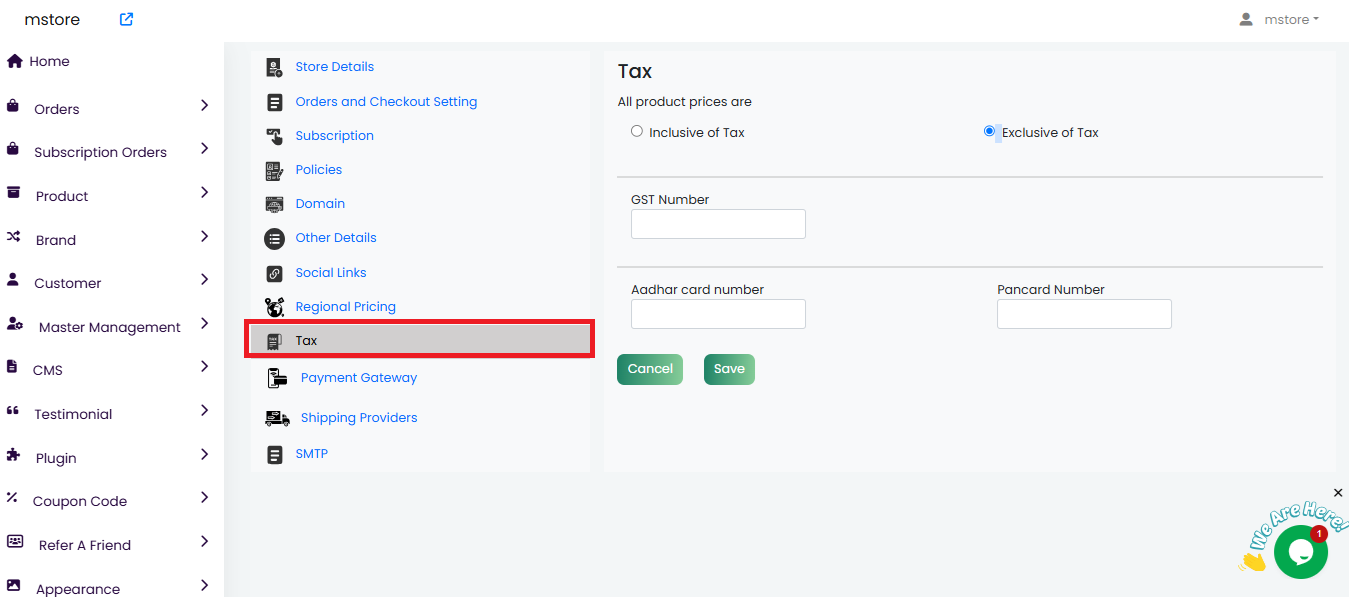The height and width of the screenshot is (597, 1349).
Task: Open the green chat support bubble
Action: pyautogui.click(x=1300, y=551)
